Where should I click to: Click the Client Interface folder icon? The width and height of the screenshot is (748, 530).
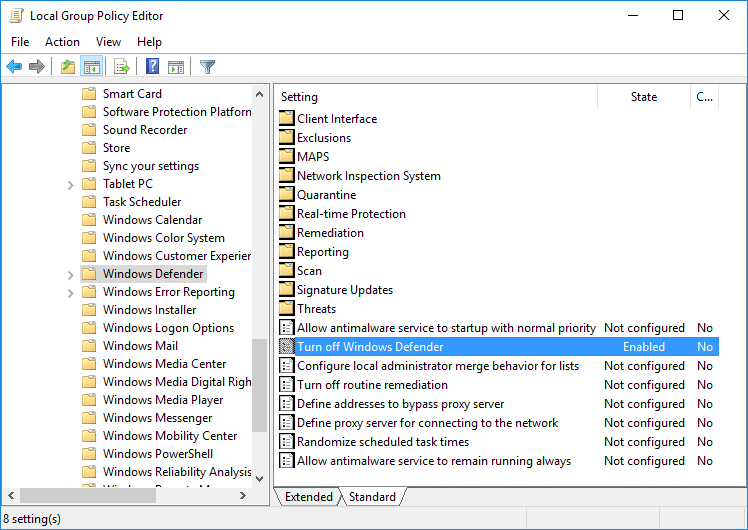tap(287, 118)
